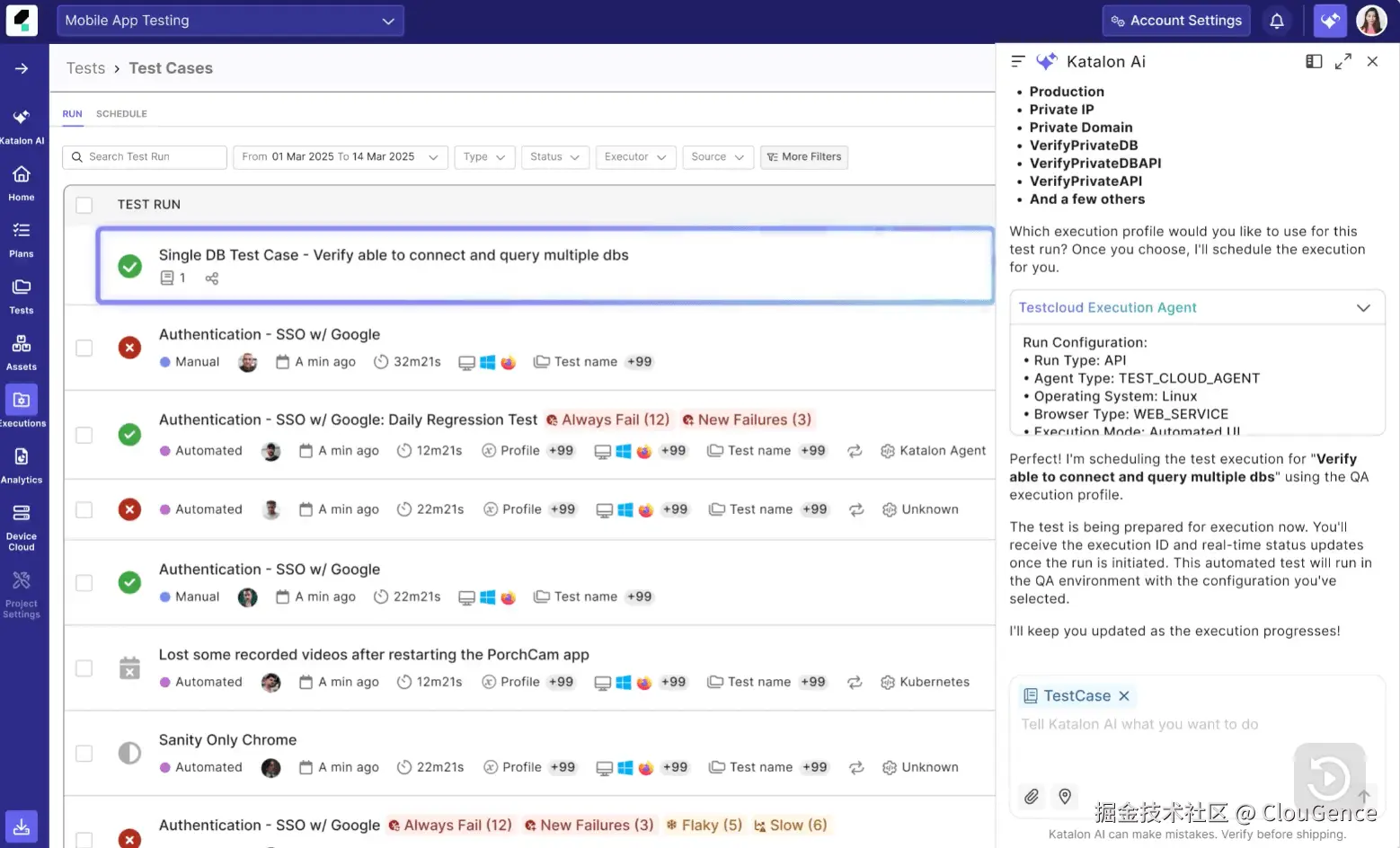Image resolution: width=1400 pixels, height=848 pixels.
Task: Open notifications bell
Action: 1277,21
